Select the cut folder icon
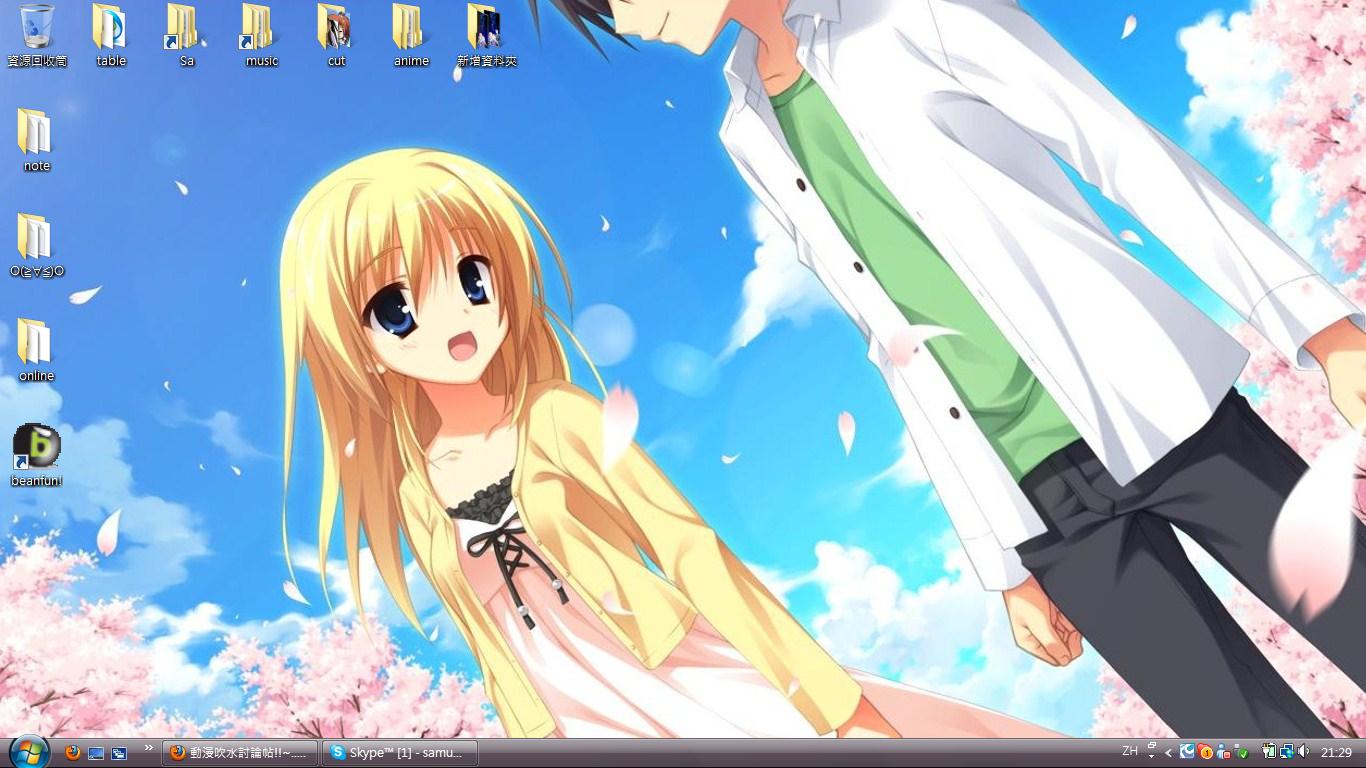Screen dimensions: 1366x768 [x=336, y=29]
